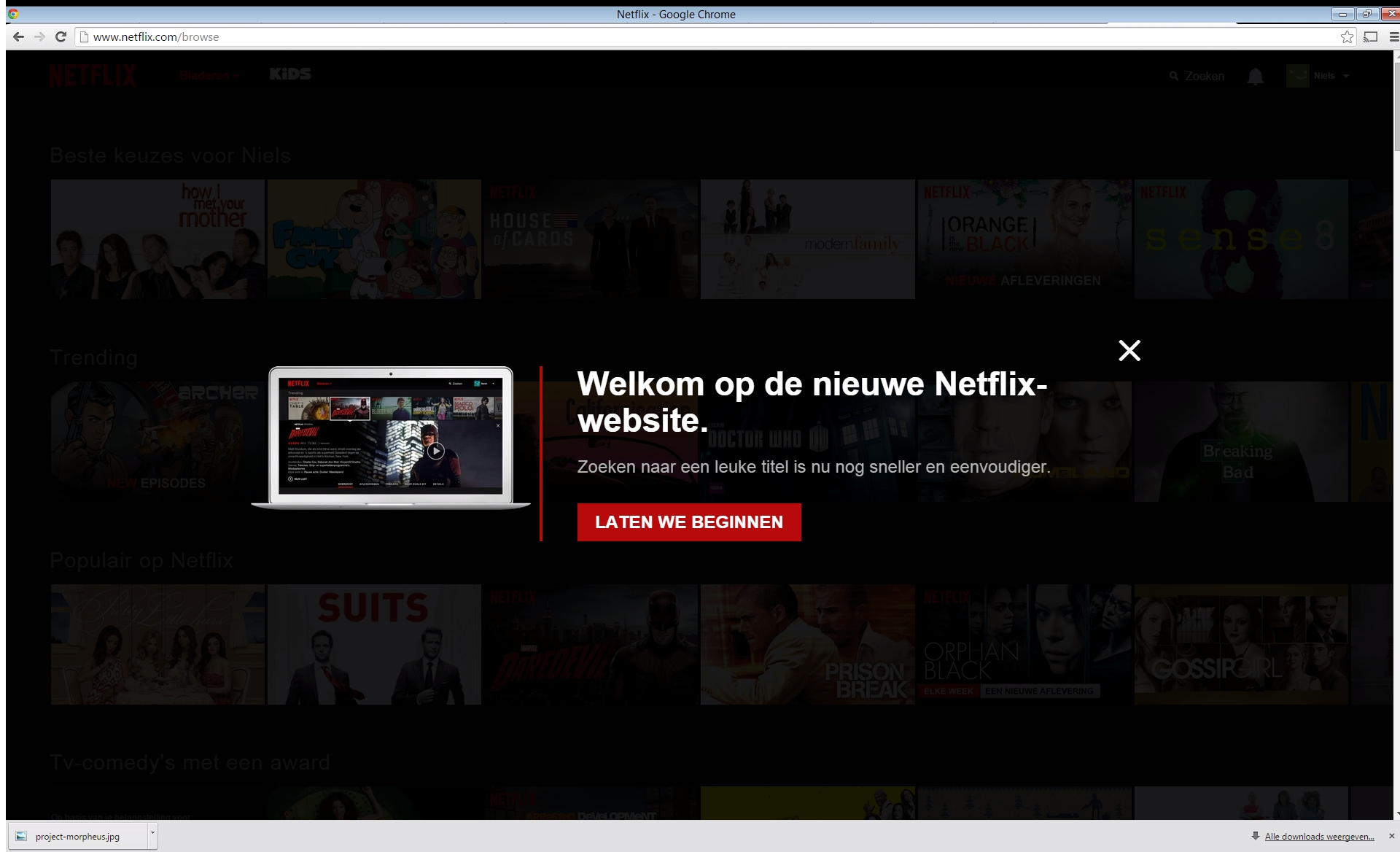Go back with browser arrow

[19, 37]
